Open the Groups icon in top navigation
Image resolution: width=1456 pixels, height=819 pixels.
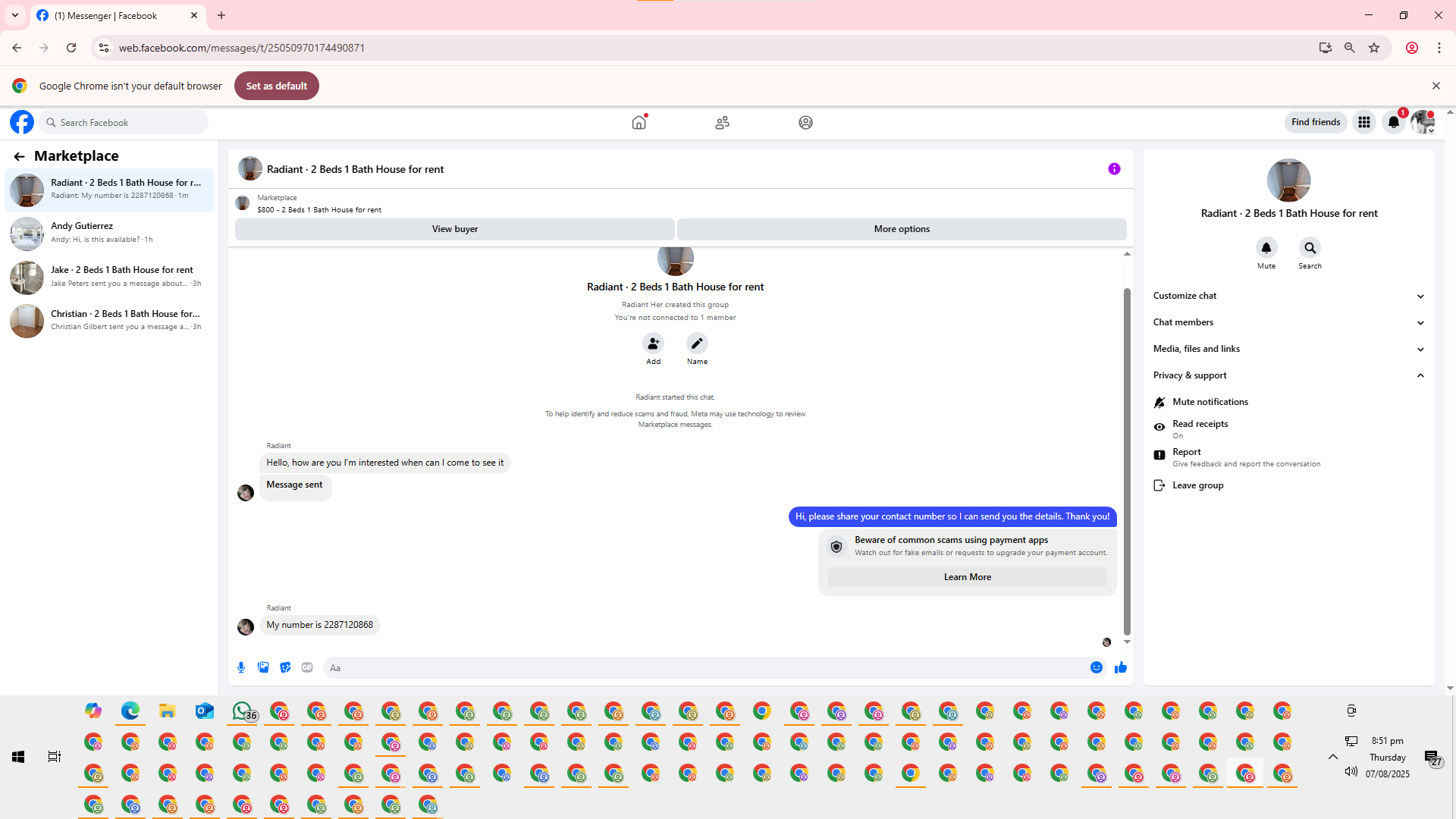click(x=805, y=122)
